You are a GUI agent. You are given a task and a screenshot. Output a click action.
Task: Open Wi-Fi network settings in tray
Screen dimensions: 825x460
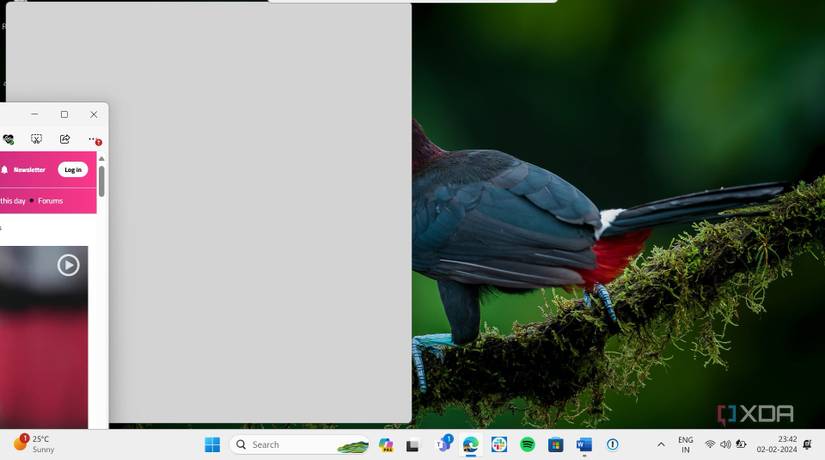point(710,445)
